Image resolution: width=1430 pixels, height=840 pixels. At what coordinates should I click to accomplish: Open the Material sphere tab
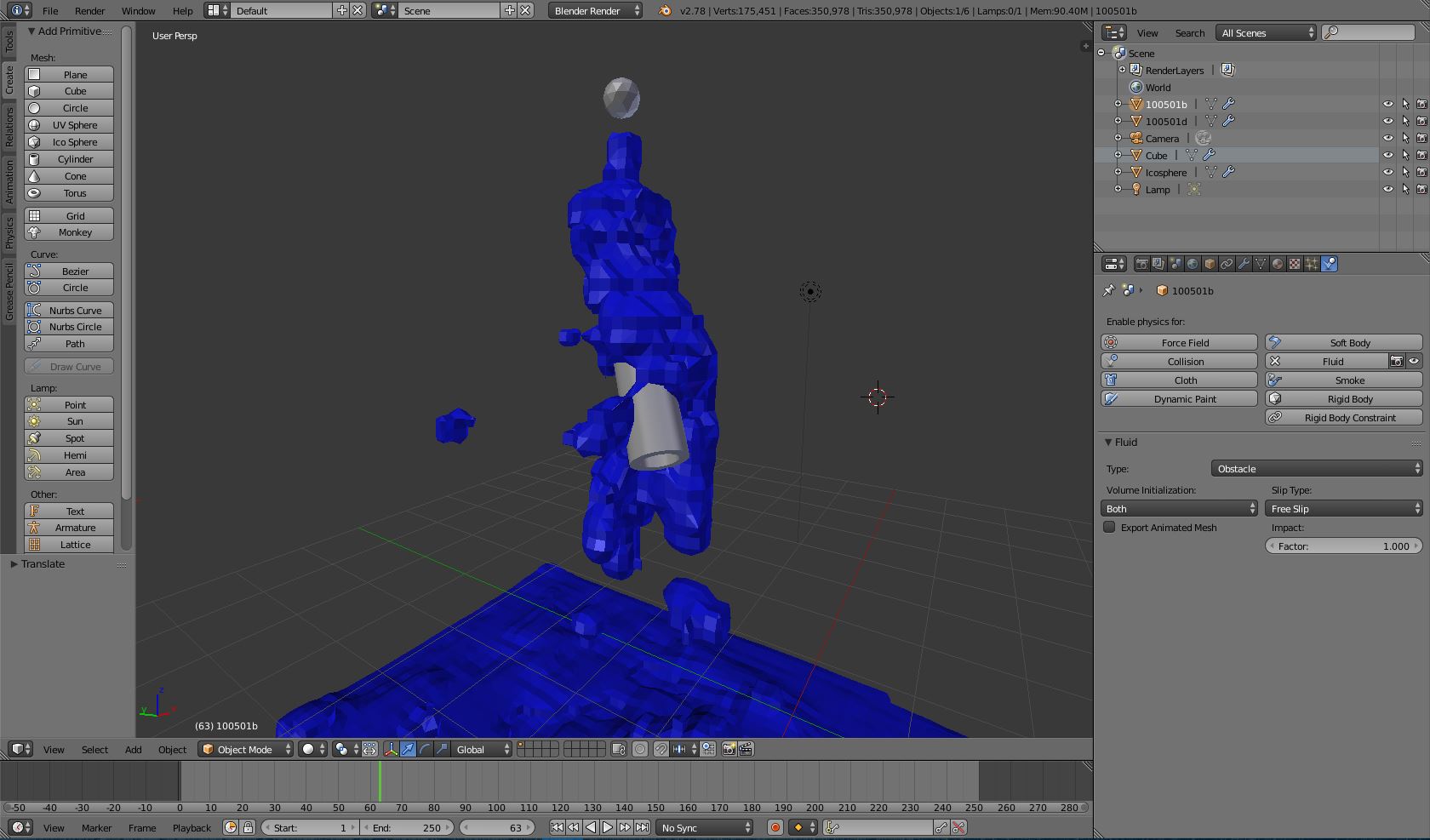tap(1278, 264)
